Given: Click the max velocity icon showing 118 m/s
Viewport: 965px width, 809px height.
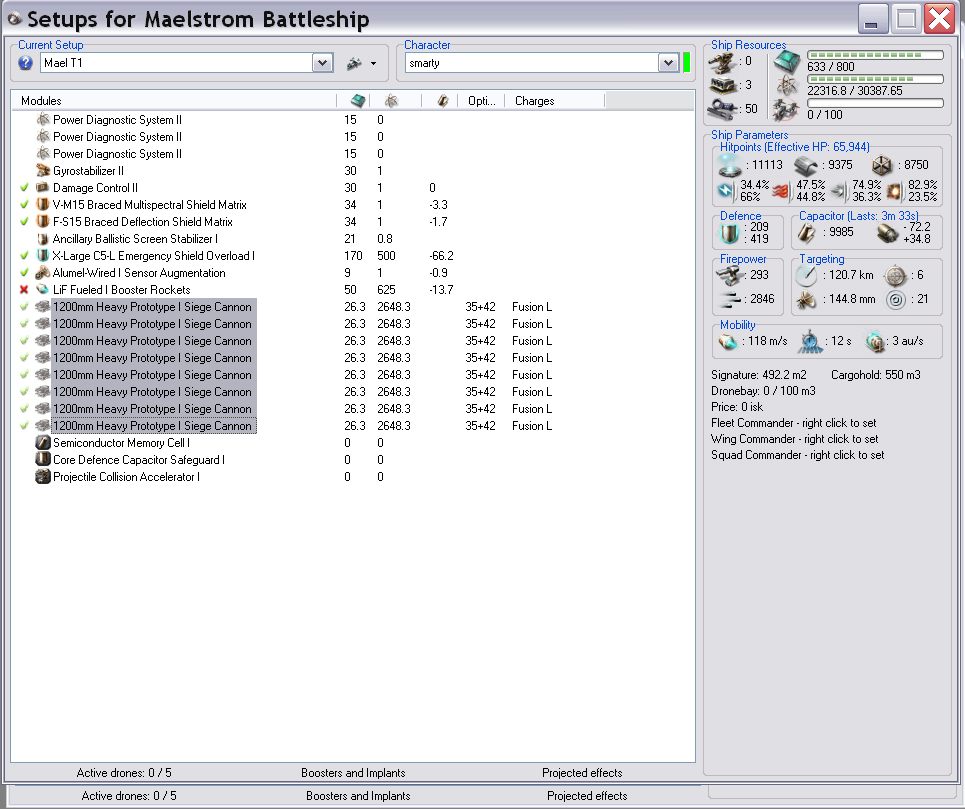Looking at the screenshot, I should [728, 342].
